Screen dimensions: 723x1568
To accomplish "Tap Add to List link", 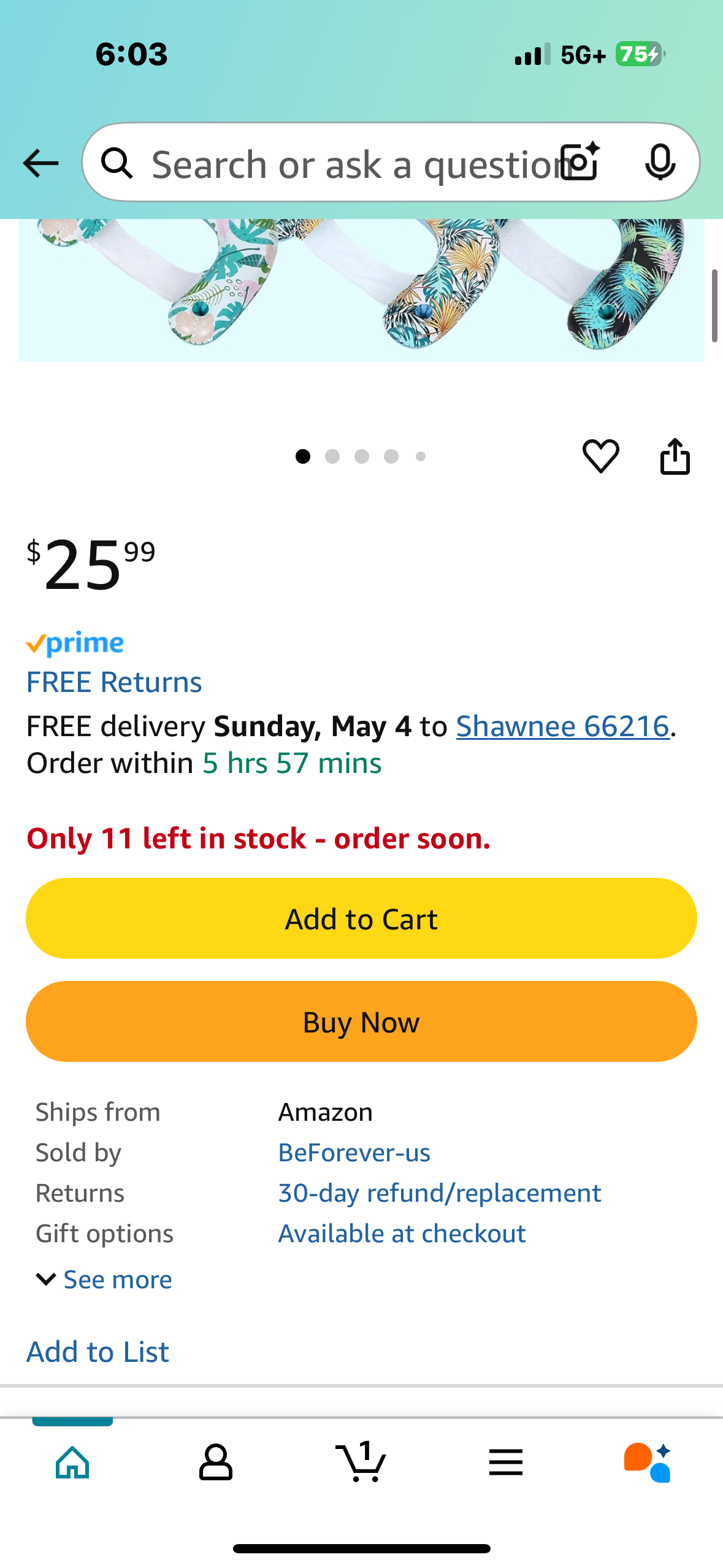I will (x=98, y=1352).
